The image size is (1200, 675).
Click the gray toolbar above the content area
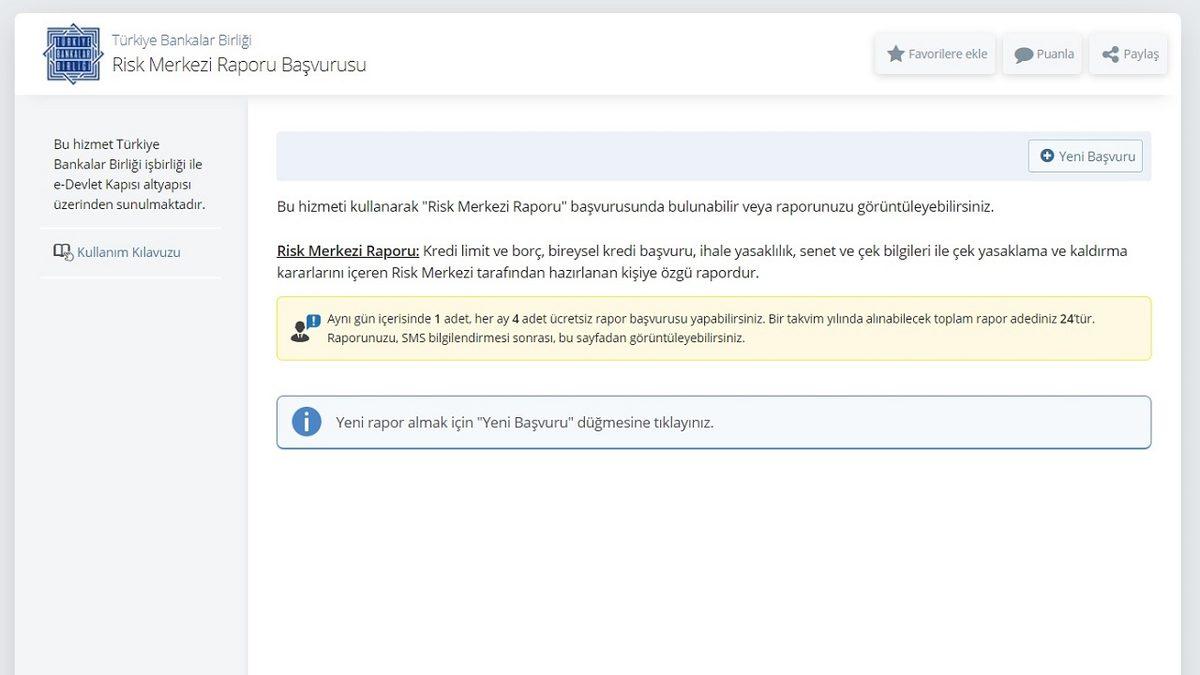pyautogui.click(x=650, y=156)
